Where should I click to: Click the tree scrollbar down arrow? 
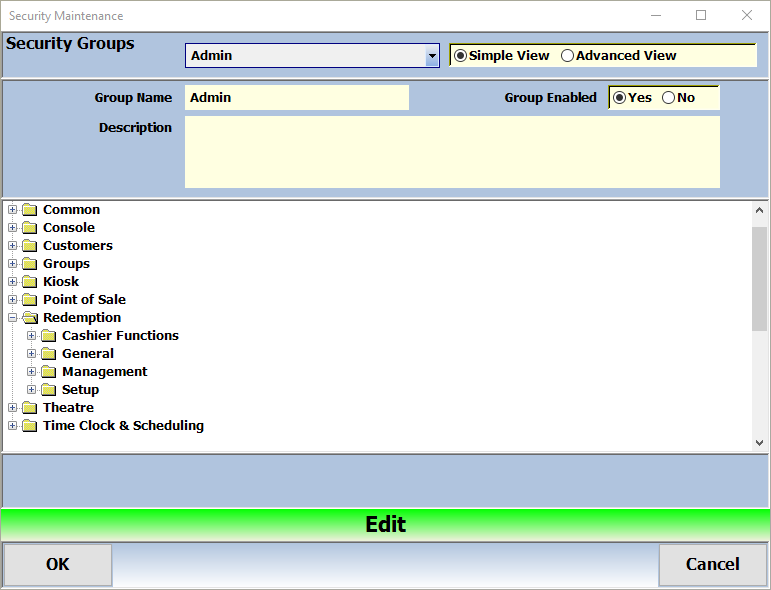(x=759, y=442)
